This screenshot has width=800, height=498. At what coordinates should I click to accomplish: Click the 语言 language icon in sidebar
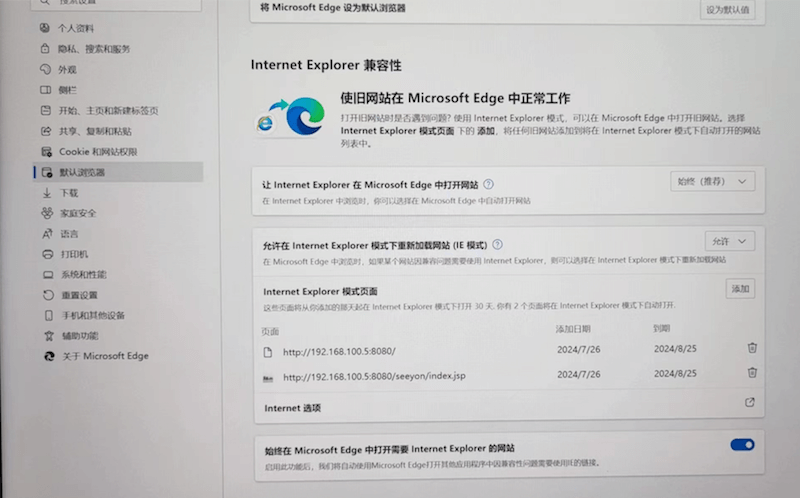(47, 234)
